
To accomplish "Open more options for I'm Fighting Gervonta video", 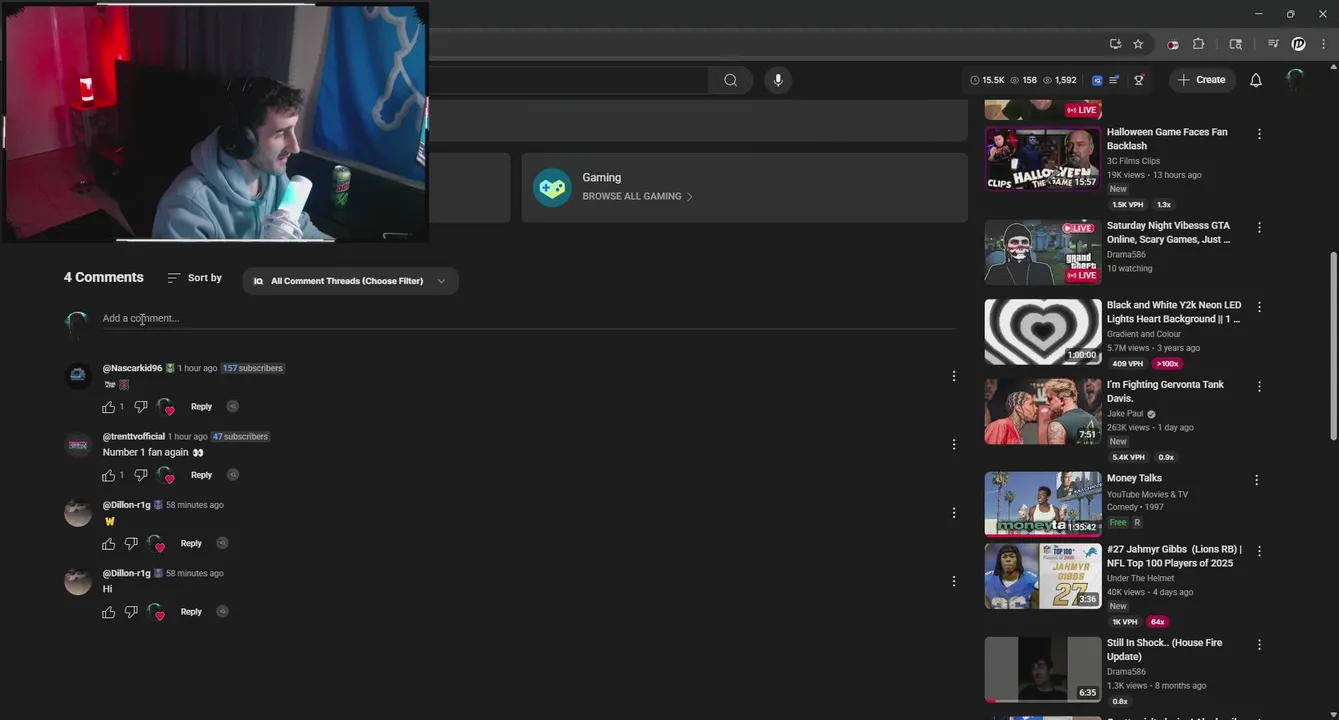I will pos(1259,386).
